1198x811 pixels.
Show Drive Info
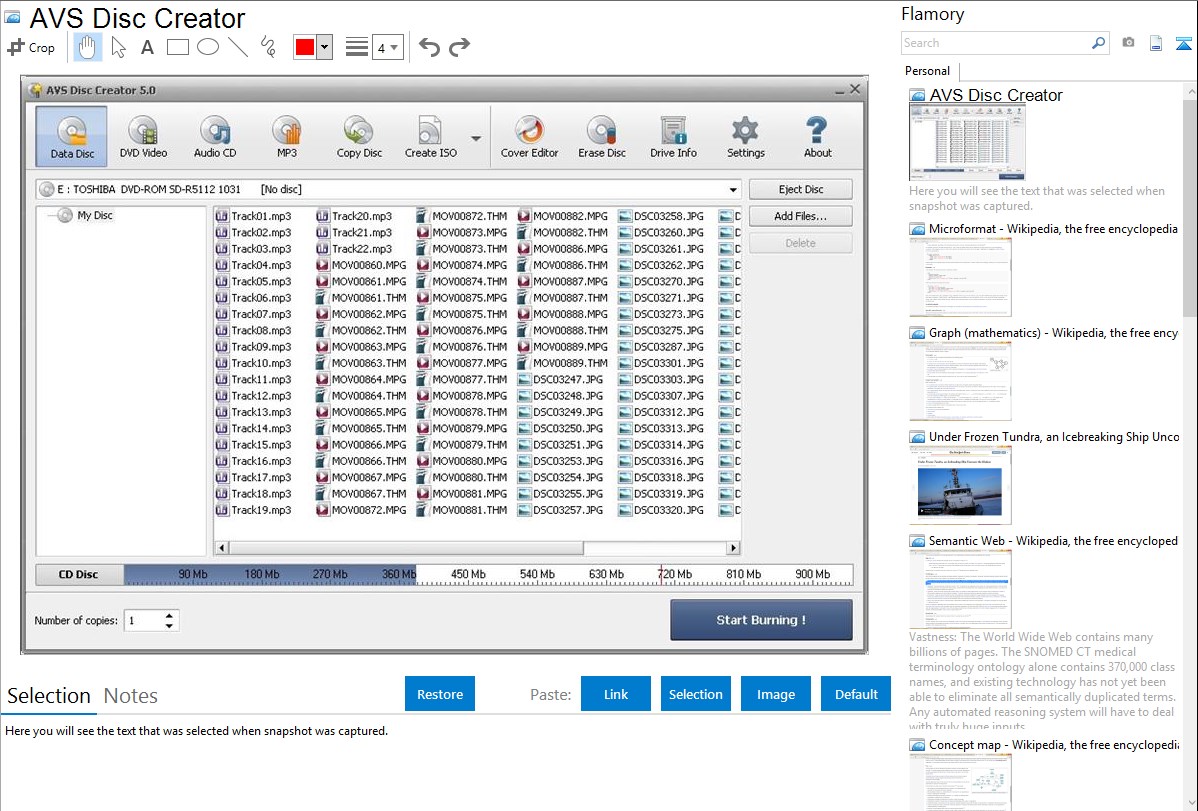click(673, 136)
